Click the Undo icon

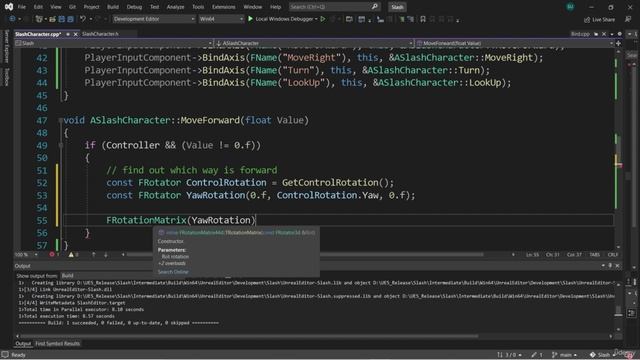pyautogui.click(x=83, y=19)
